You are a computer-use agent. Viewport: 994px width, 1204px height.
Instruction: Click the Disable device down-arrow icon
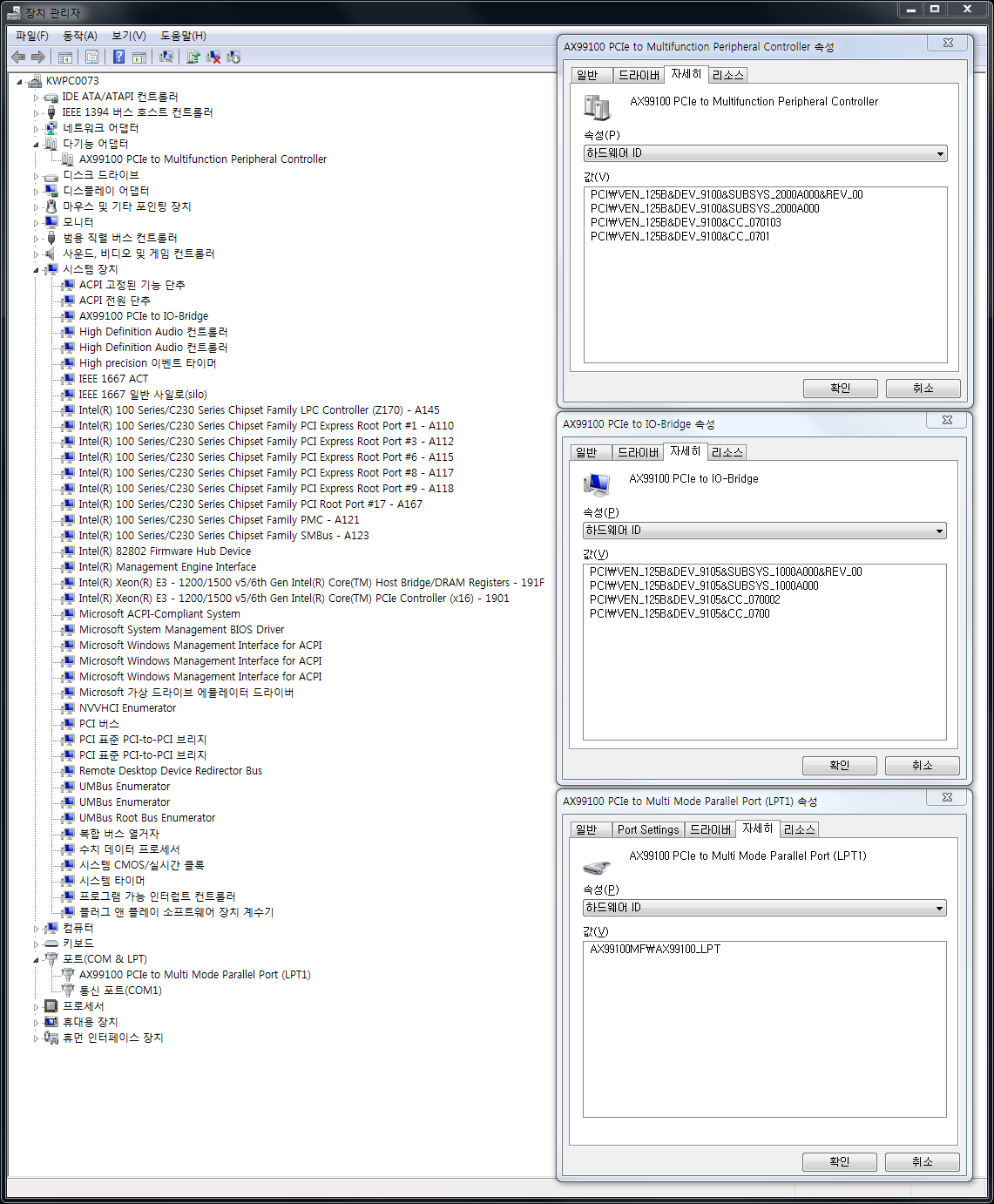point(233,57)
